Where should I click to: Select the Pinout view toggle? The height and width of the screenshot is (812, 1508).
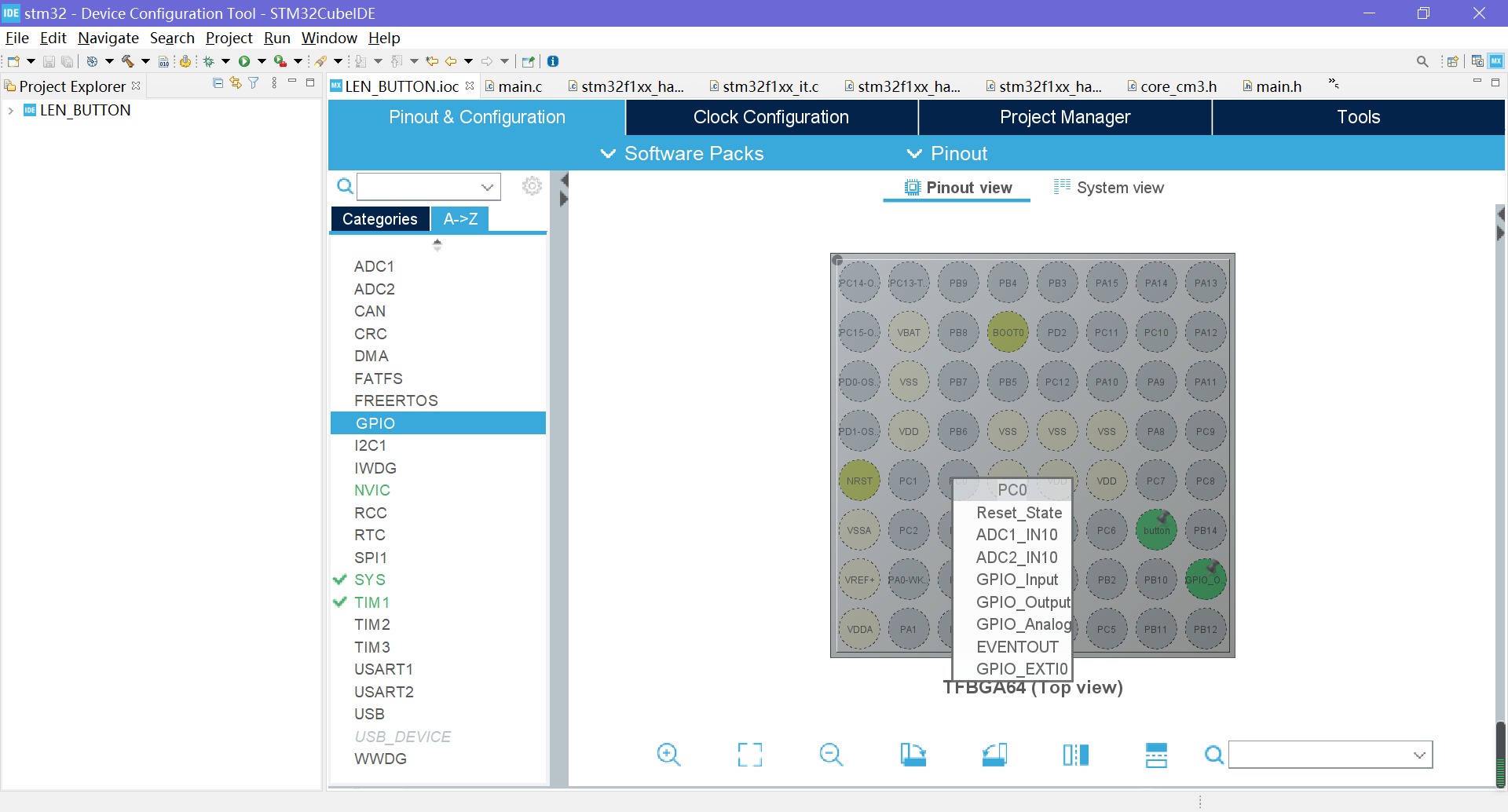957,188
